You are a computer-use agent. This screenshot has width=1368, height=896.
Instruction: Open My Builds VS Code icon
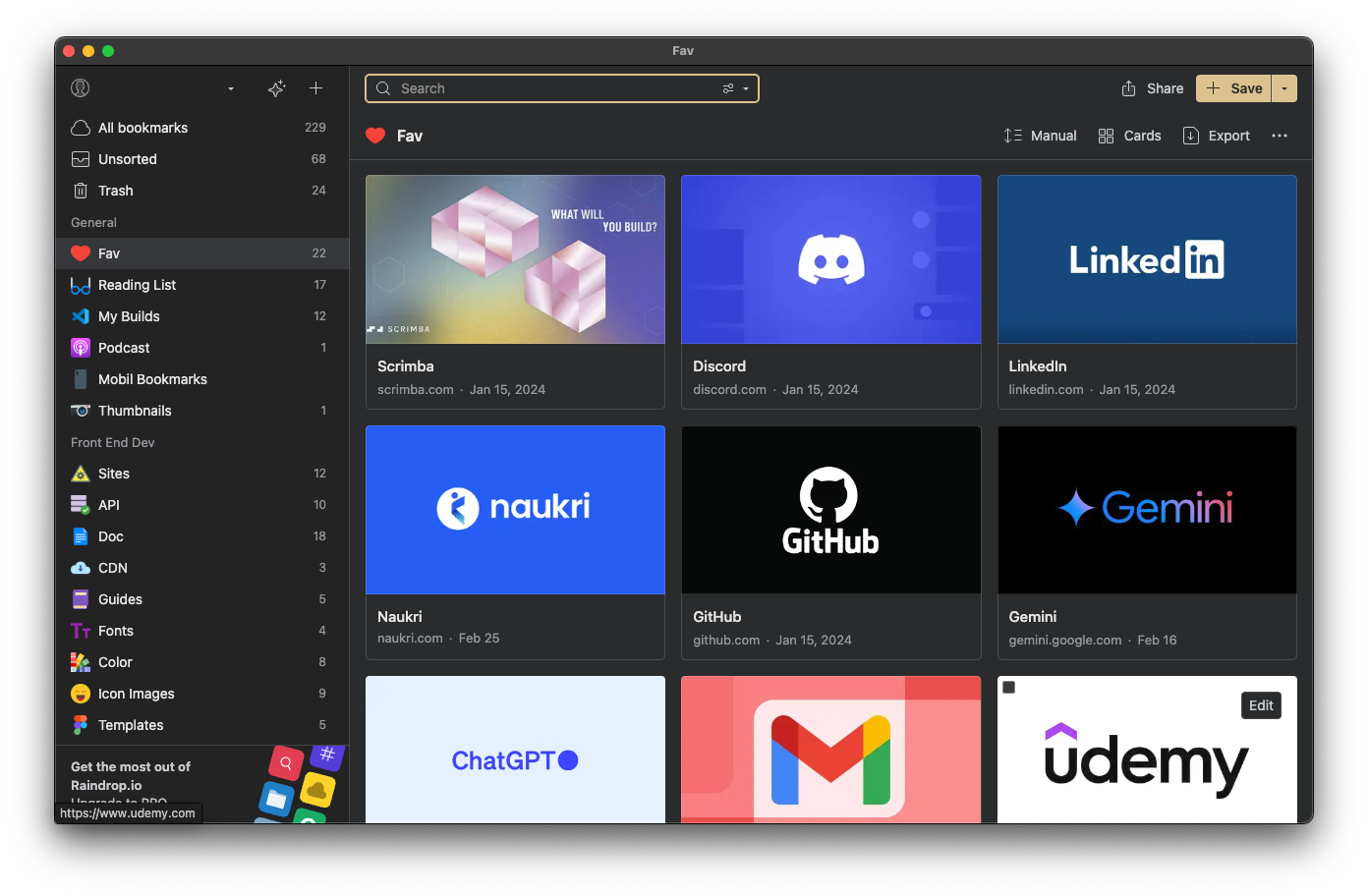click(81, 316)
